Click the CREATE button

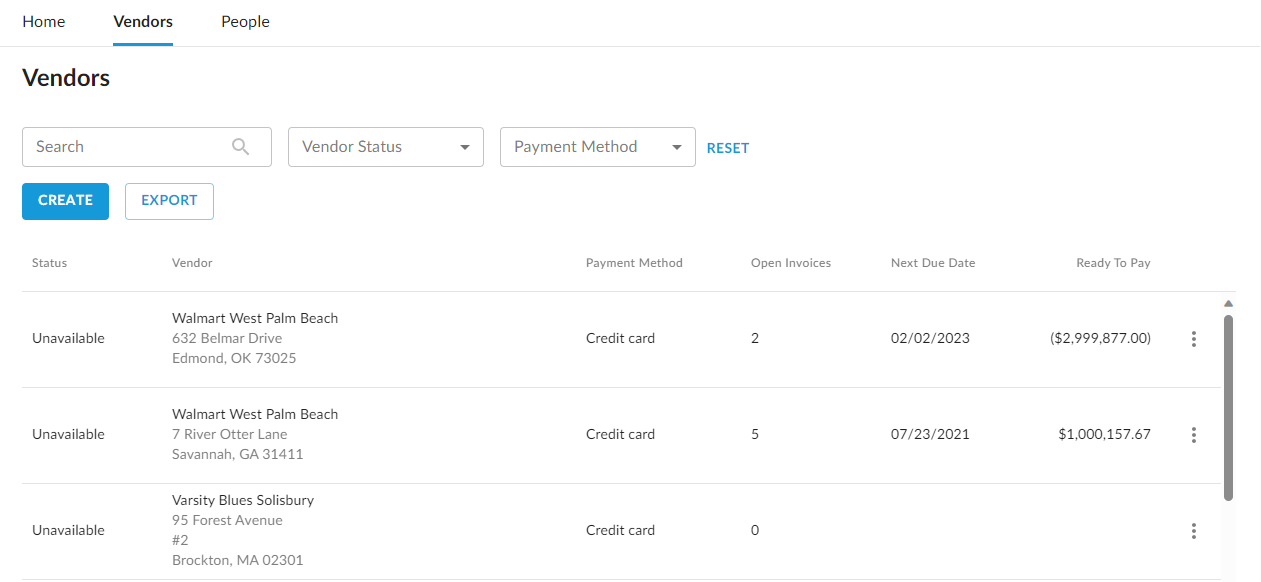tap(65, 201)
